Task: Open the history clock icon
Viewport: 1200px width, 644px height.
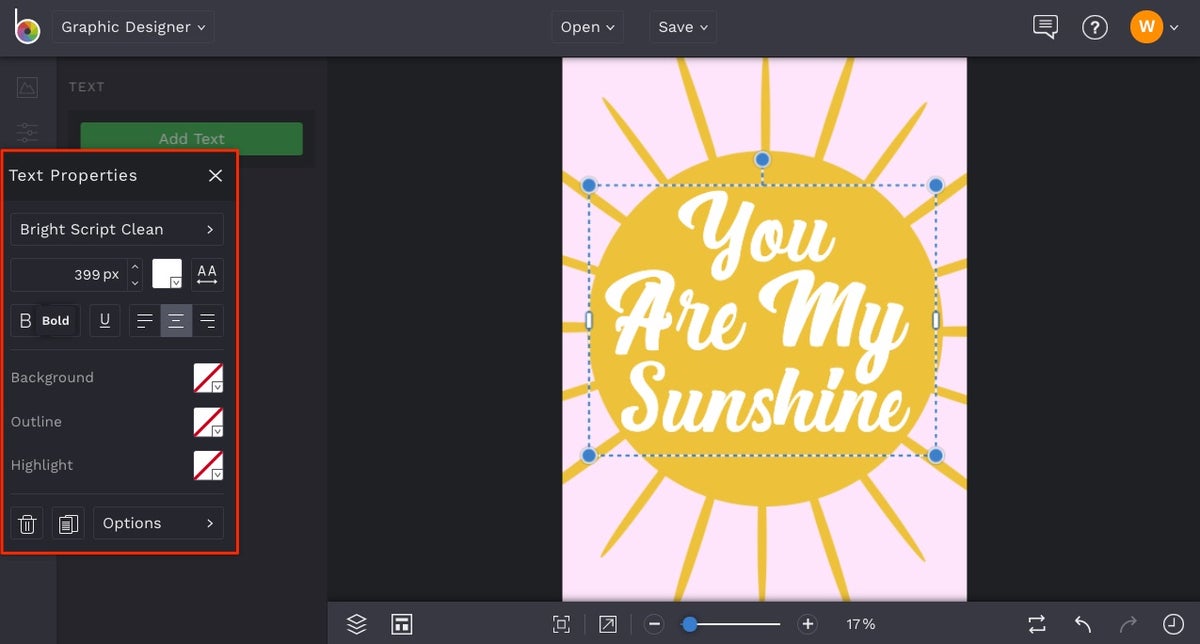Action: pyautogui.click(x=1172, y=624)
